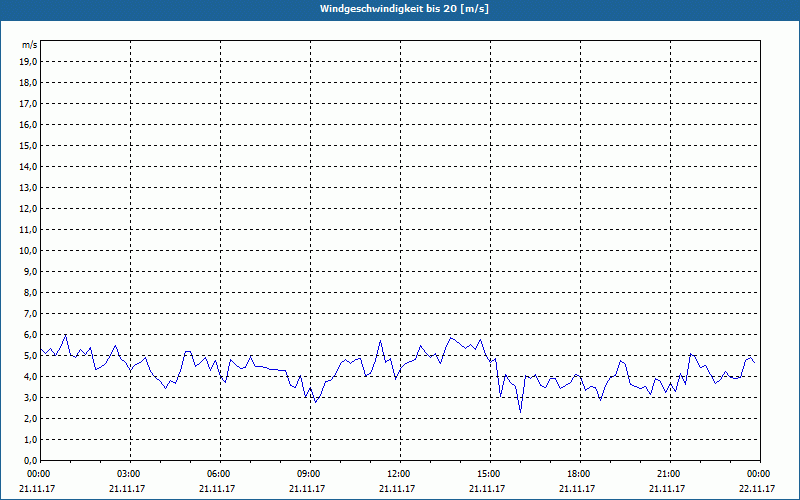This screenshot has height=500, width=800.
Task: Click the 1,0 y-axis label
Action: [30, 439]
